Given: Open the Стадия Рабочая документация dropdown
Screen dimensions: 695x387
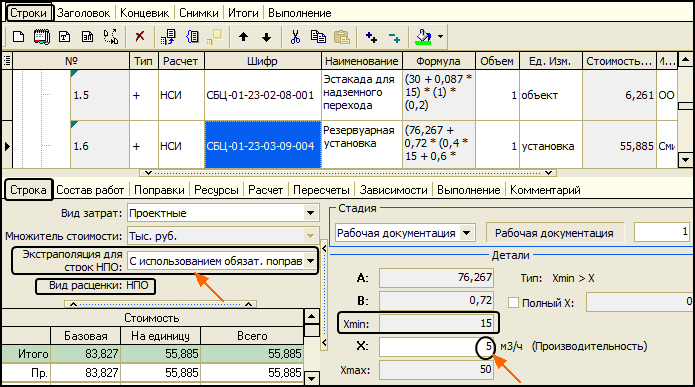Looking at the screenshot, I should pos(467,233).
